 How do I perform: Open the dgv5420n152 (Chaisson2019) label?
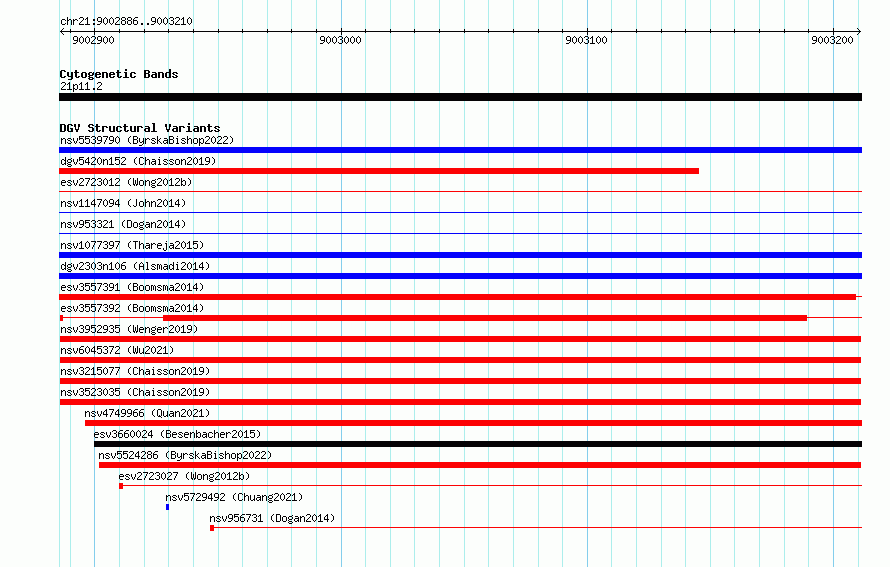click(x=138, y=161)
